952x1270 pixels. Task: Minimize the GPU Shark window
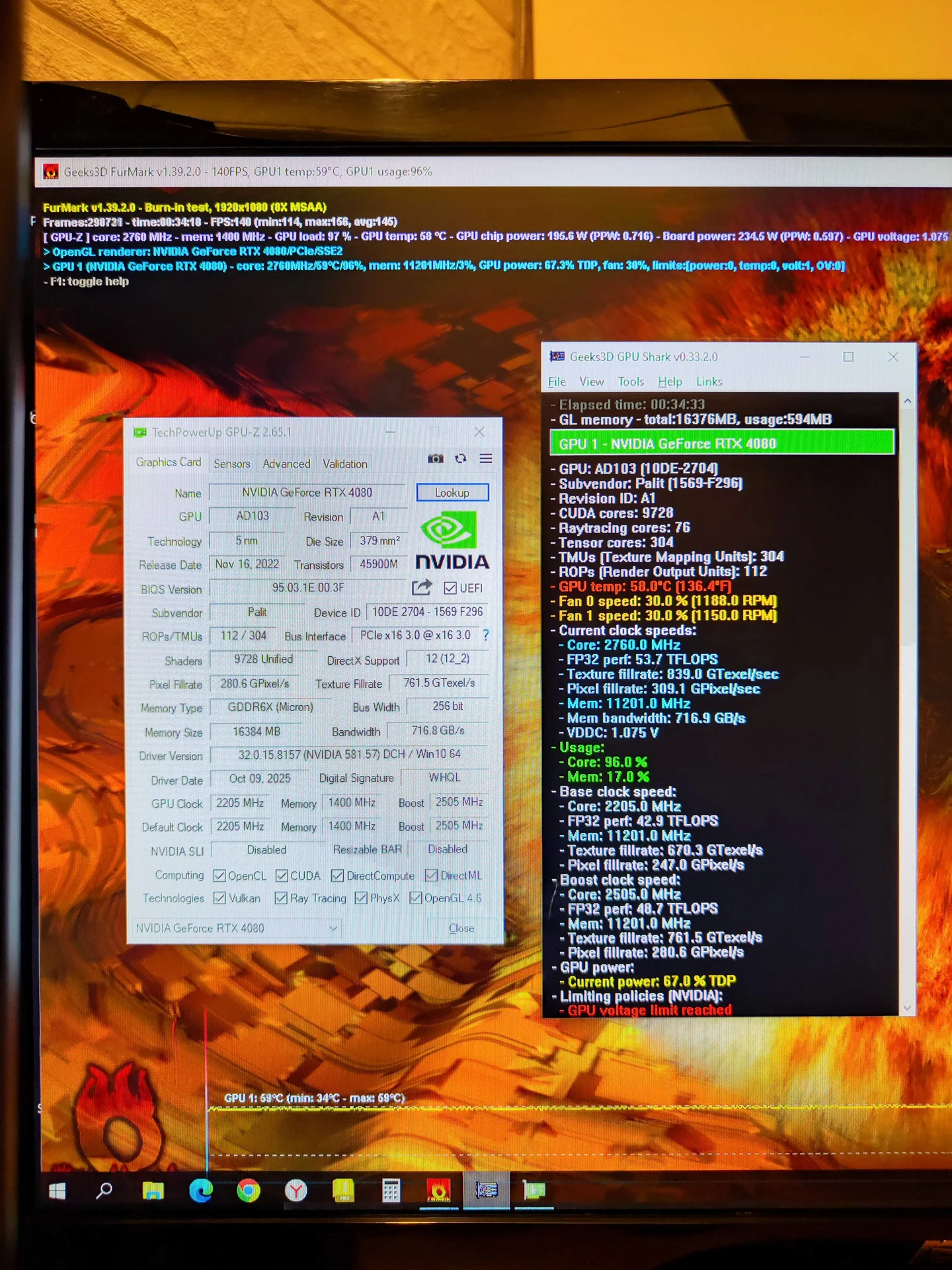[x=805, y=357]
